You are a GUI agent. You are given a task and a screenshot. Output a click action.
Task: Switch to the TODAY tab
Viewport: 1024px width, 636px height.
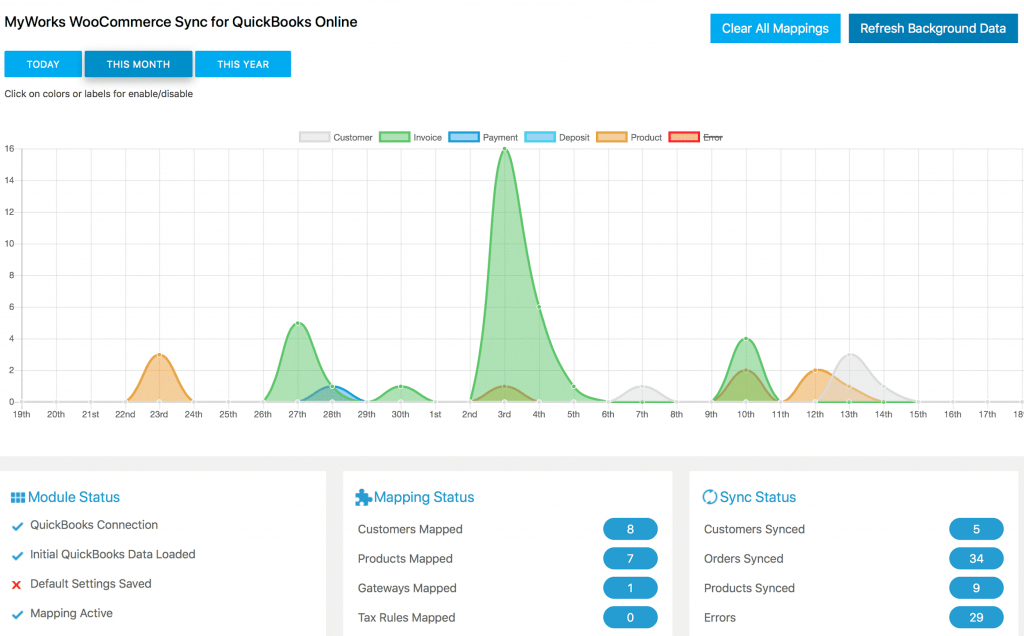click(x=43, y=63)
